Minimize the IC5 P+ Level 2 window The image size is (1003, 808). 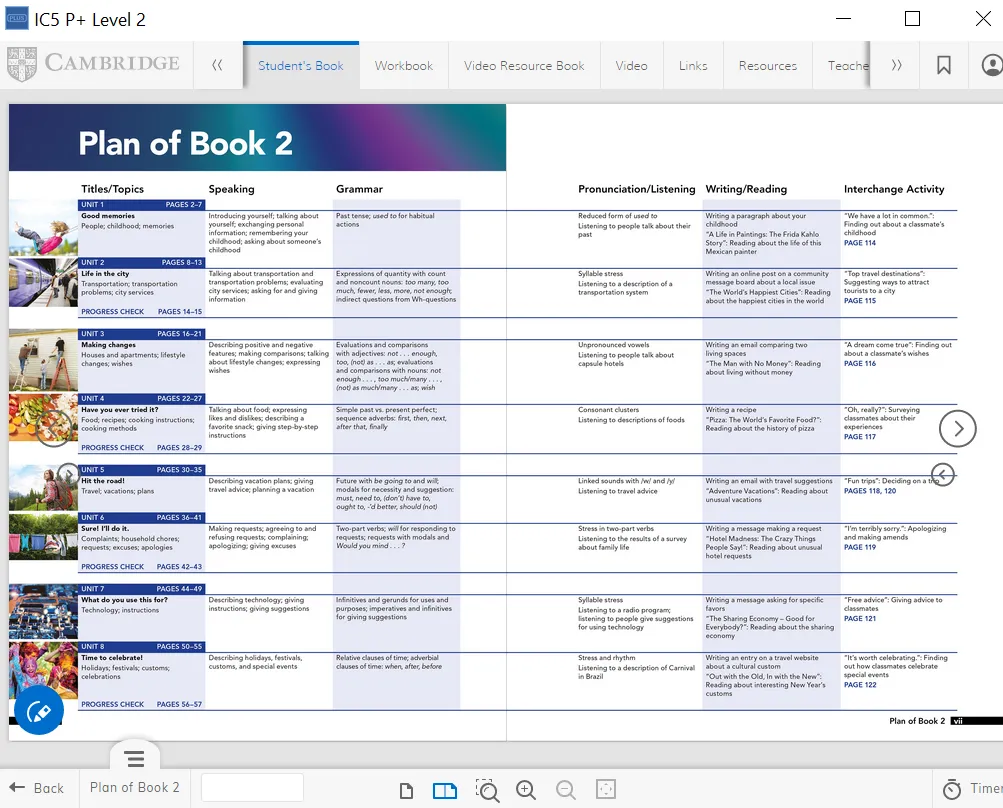pos(844,19)
